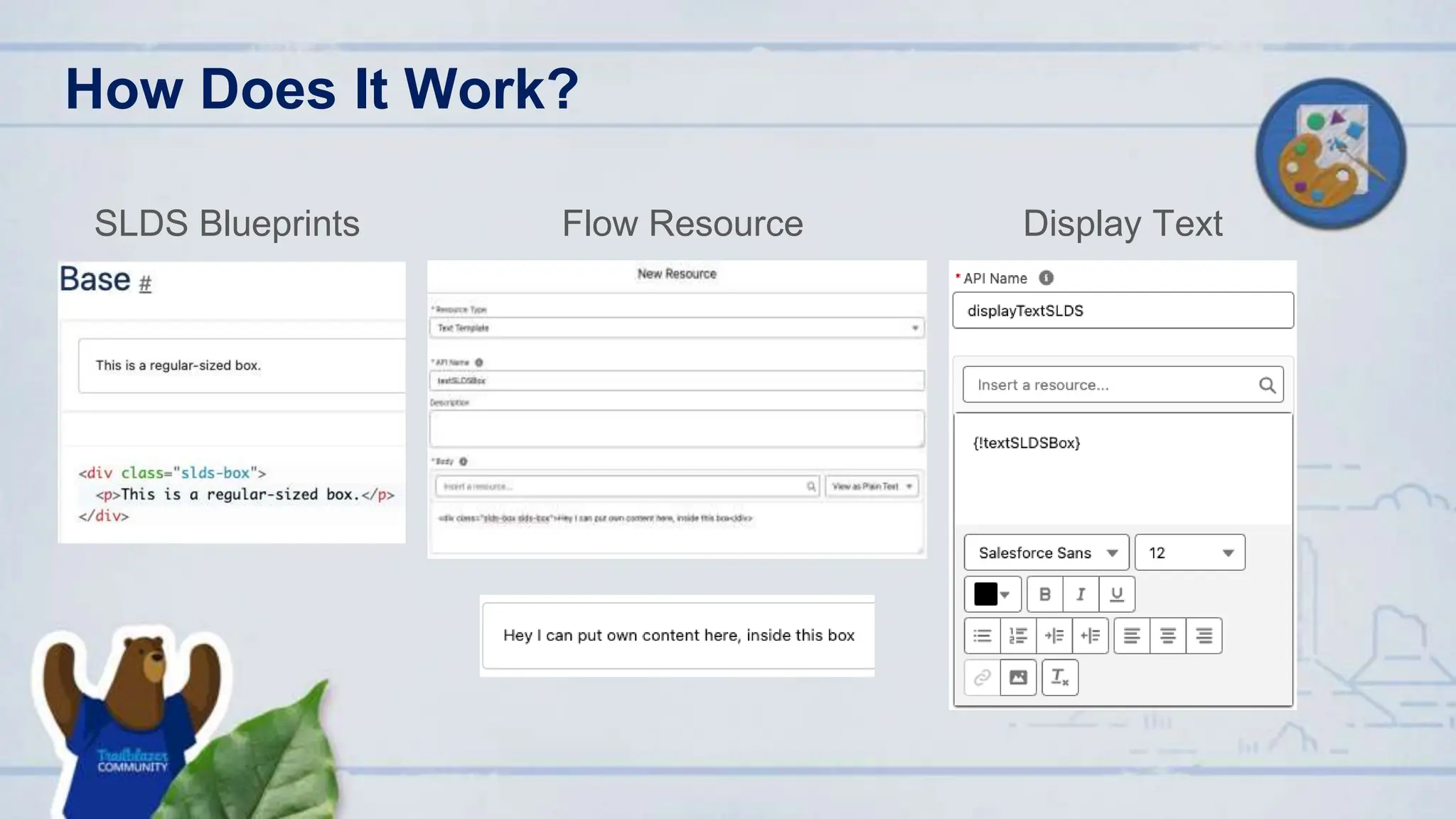Center align the text

(x=1167, y=636)
